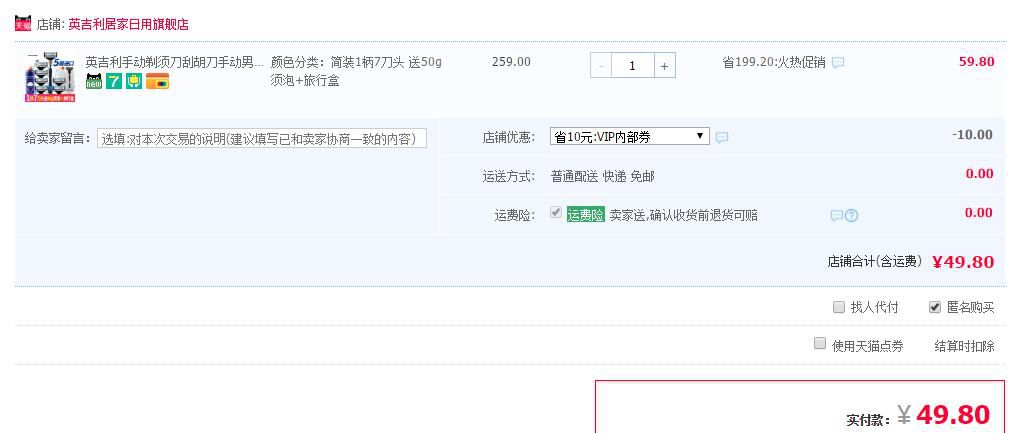This screenshot has height=433, width=1019.
Task: Click the comment bubble icon in the 运费险 row
Action: [x=836, y=216]
